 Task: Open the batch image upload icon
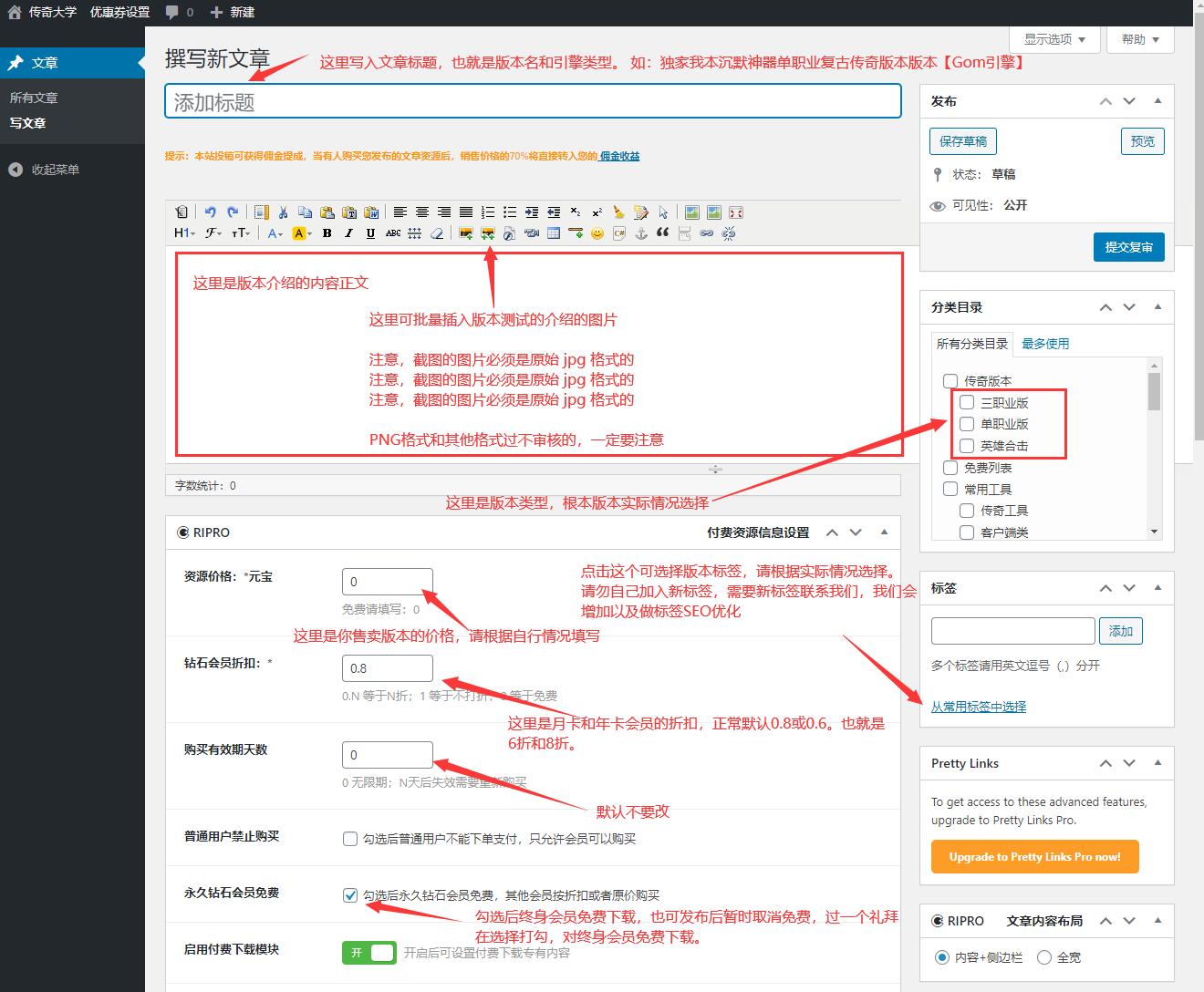488,233
